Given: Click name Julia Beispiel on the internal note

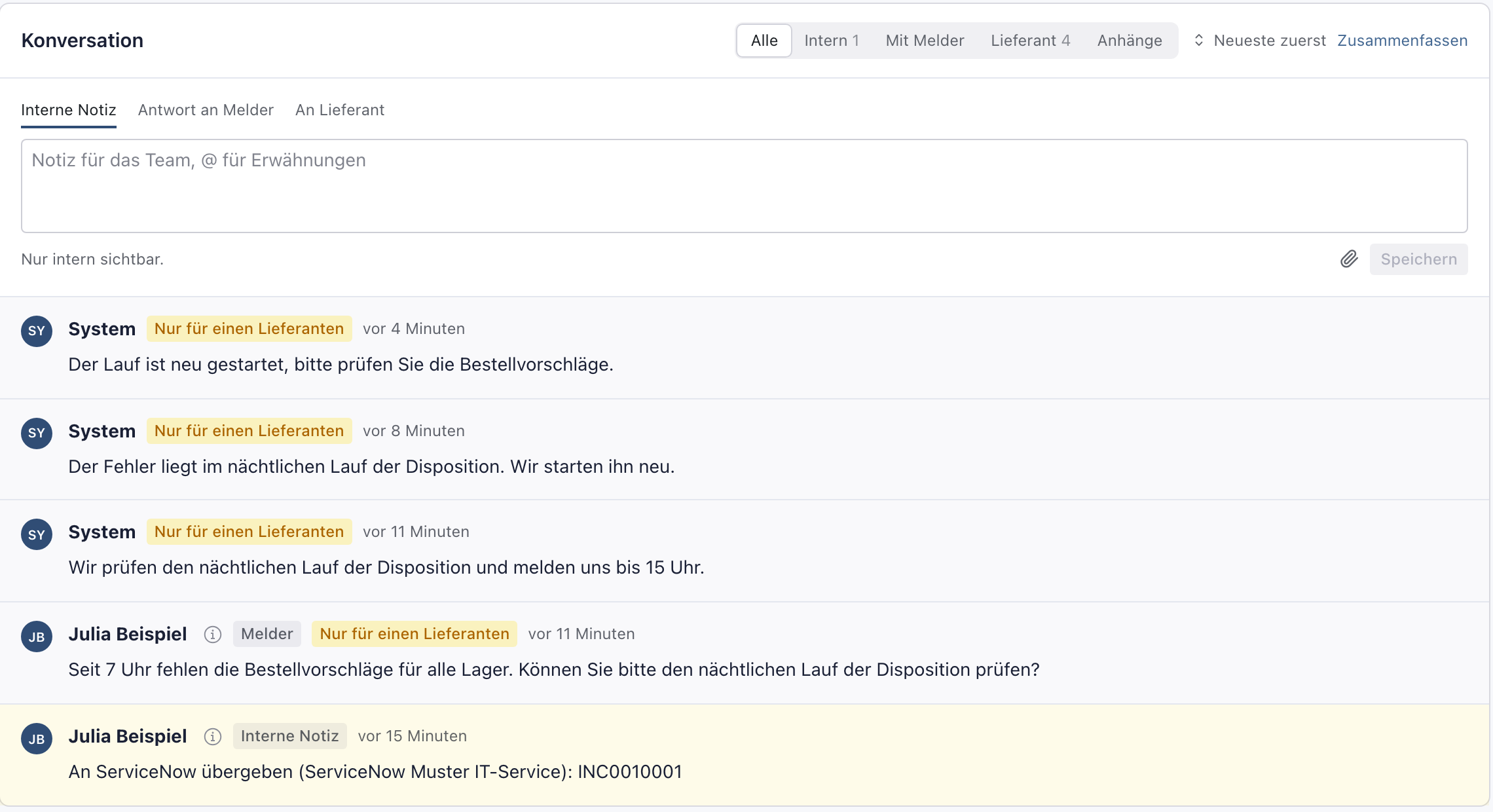Looking at the screenshot, I should point(128,736).
